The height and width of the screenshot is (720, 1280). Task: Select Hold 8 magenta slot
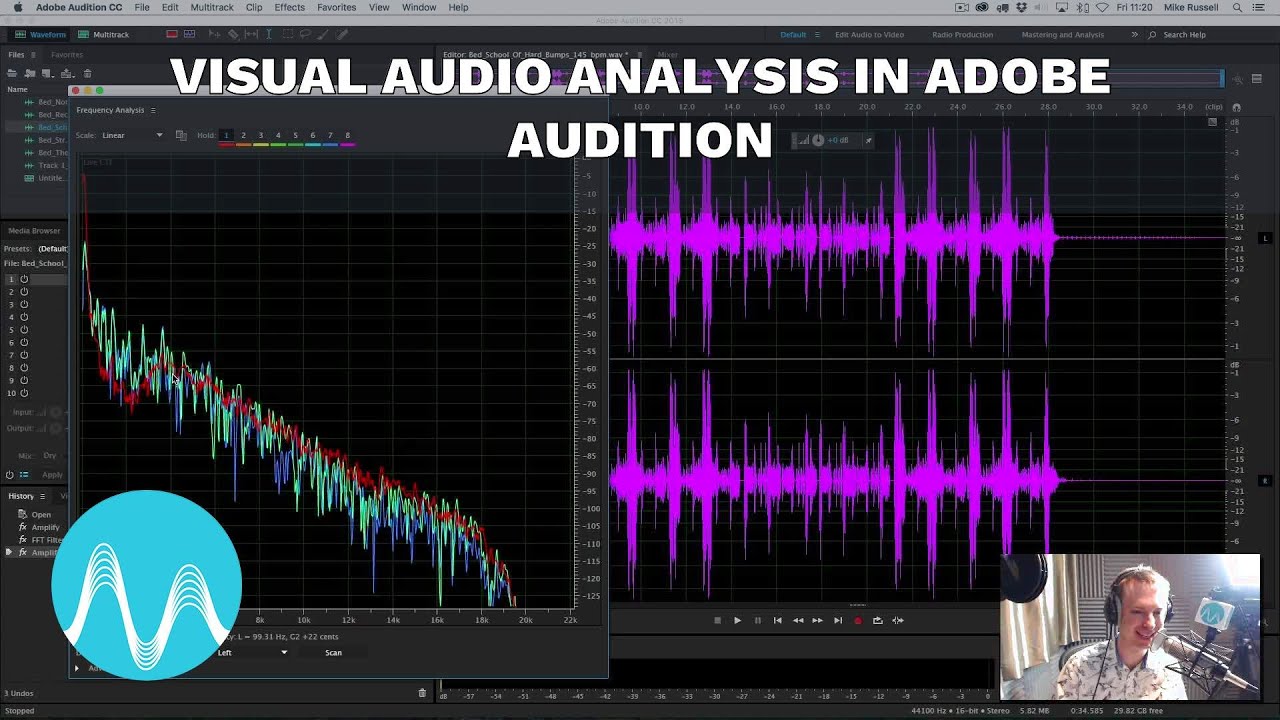click(347, 135)
